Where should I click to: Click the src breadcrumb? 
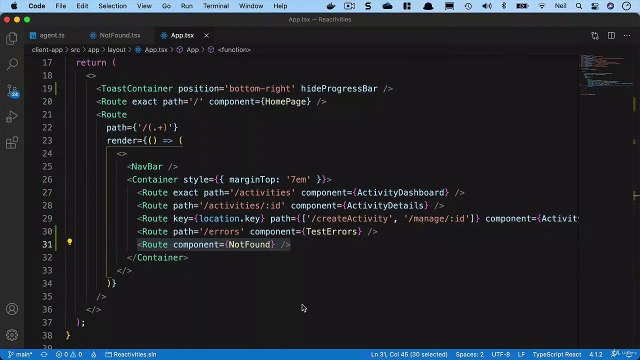(x=75, y=50)
